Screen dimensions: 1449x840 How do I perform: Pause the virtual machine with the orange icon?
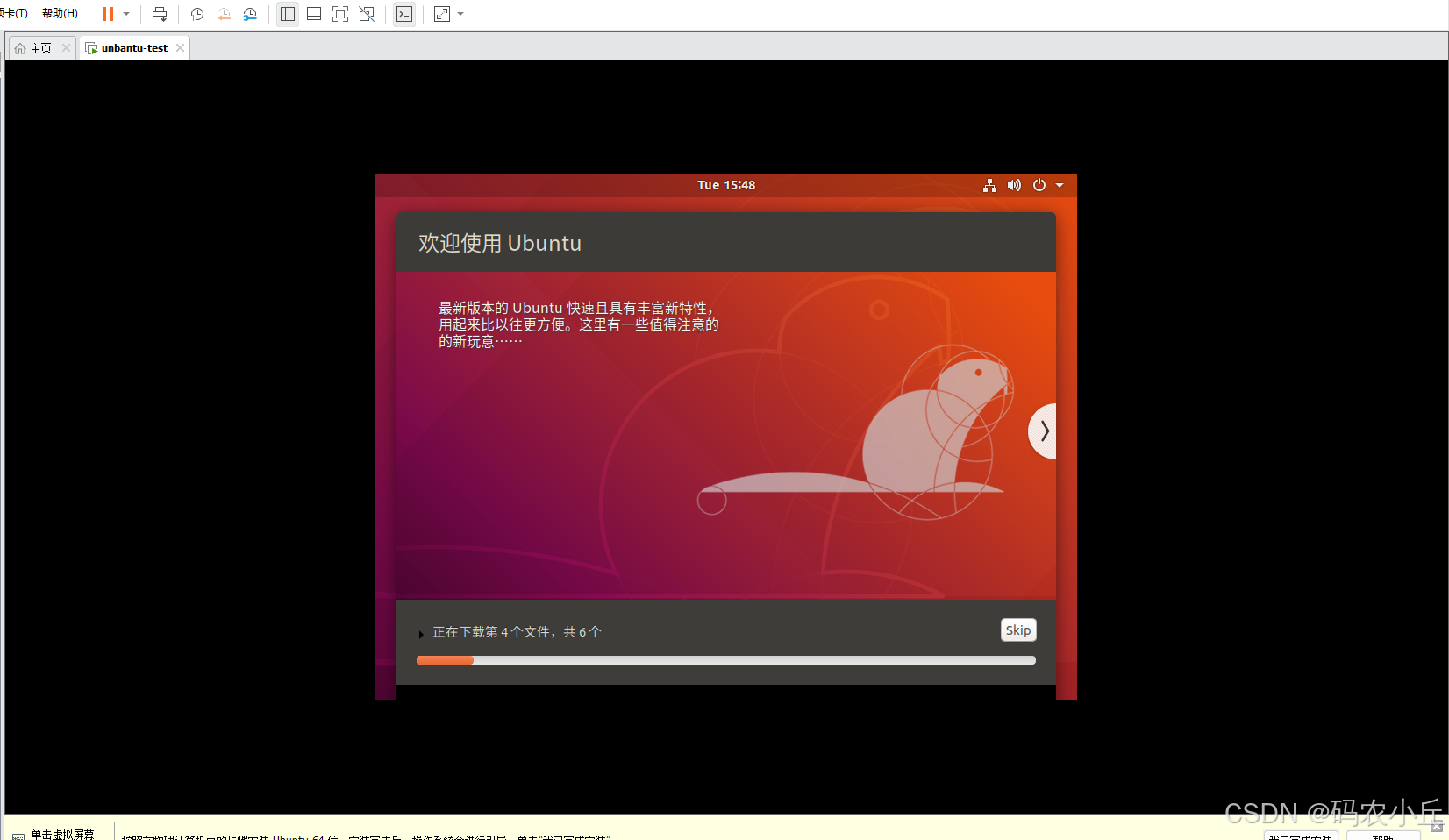point(108,14)
